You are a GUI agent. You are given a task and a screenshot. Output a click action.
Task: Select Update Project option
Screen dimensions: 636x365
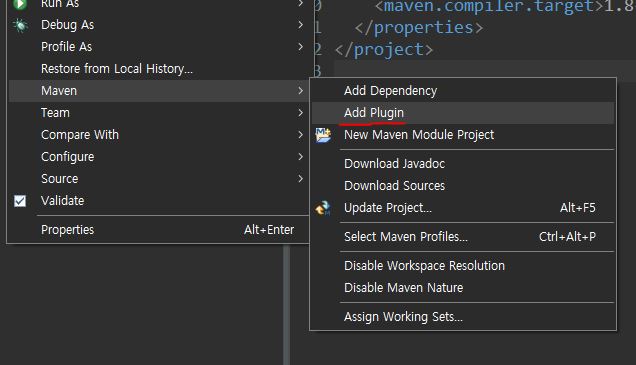click(x=463, y=208)
